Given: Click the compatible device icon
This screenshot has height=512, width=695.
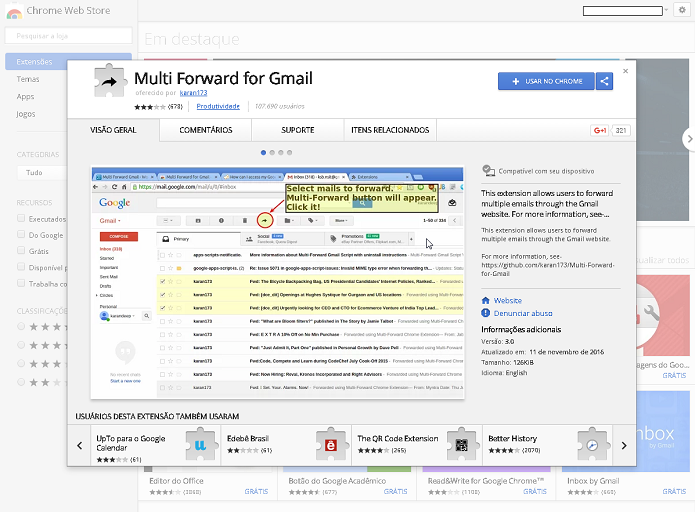Looking at the screenshot, I should point(488,171).
